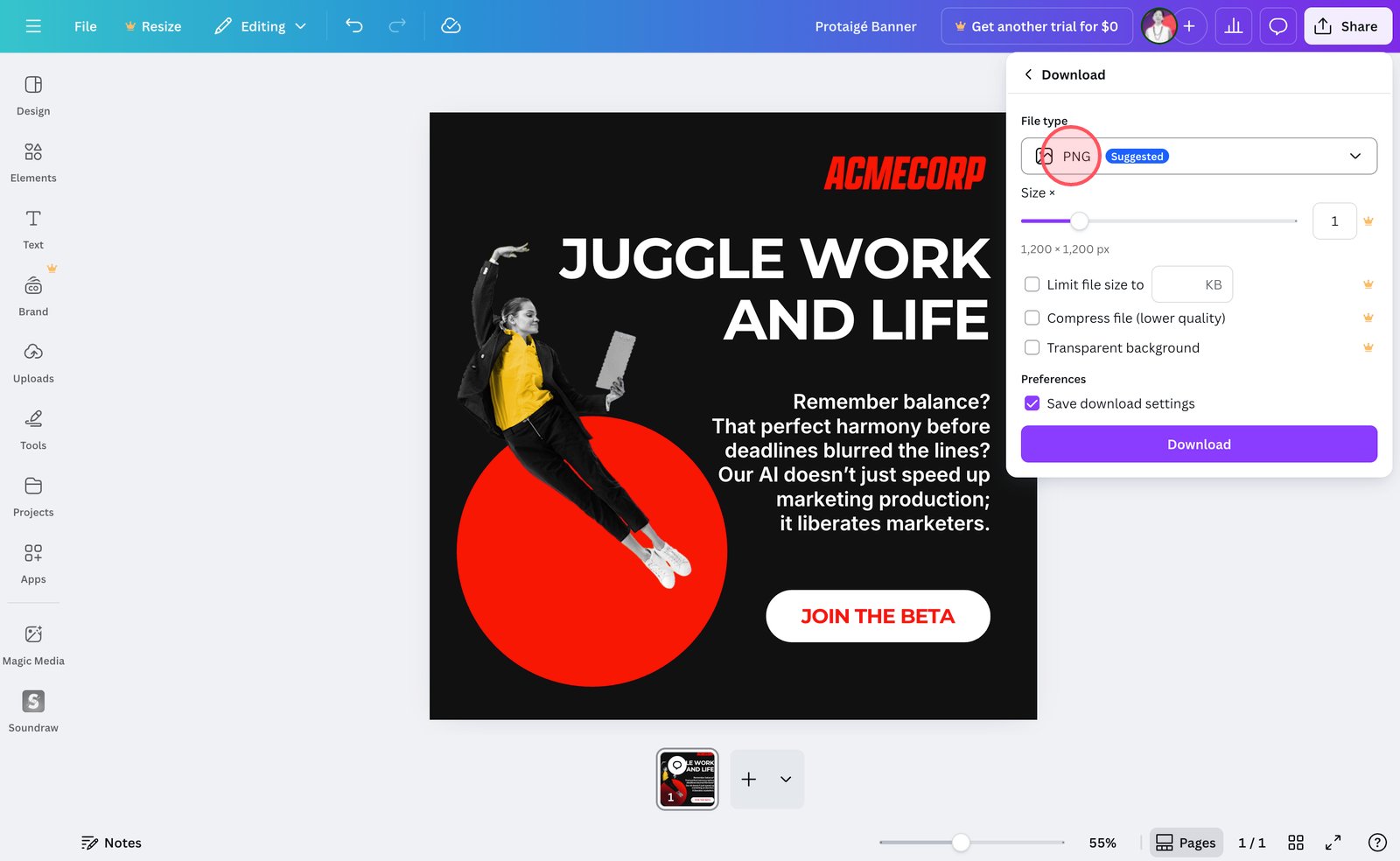Click the 1 / 1 page counter

coord(1252,843)
